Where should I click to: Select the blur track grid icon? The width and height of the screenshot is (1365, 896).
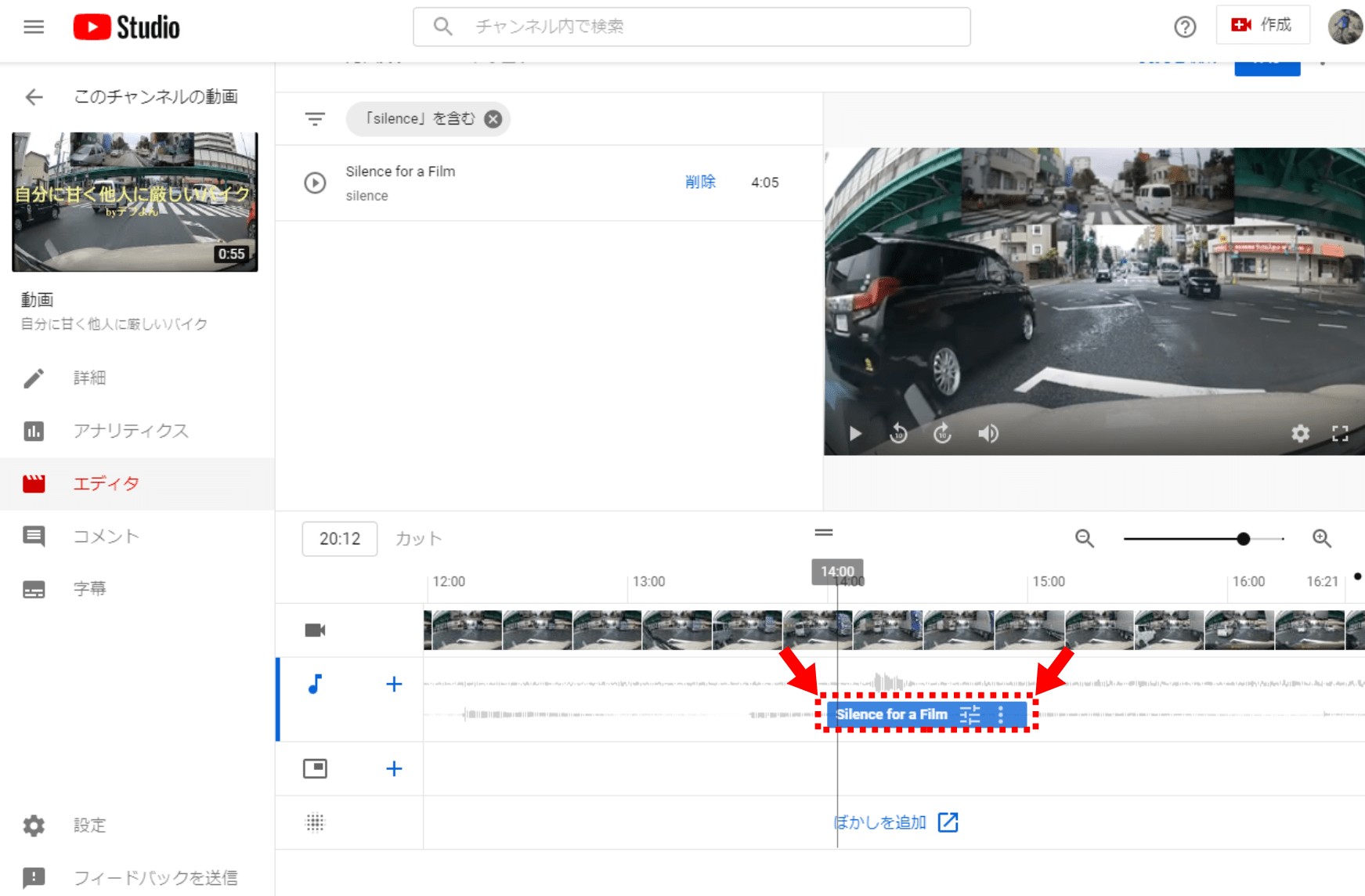point(315,822)
